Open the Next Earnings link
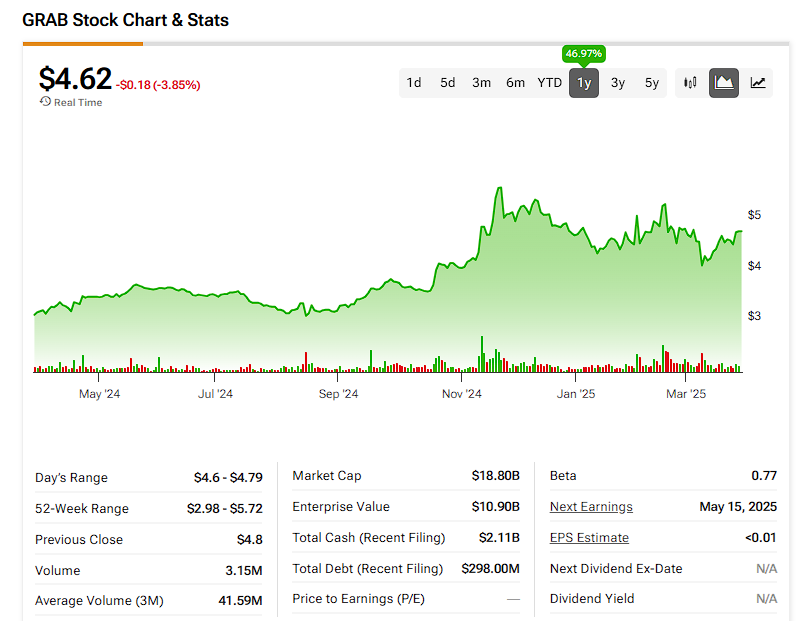804x621 pixels. coord(591,507)
